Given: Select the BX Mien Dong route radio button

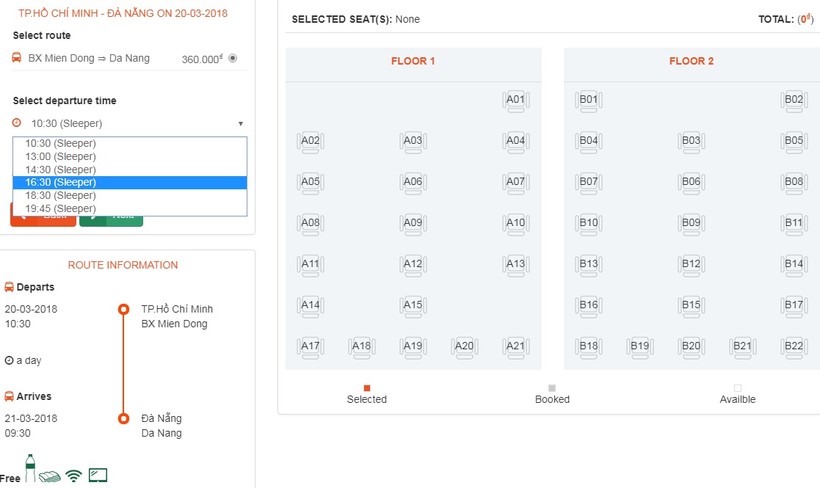Looking at the screenshot, I should click(233, 58).
